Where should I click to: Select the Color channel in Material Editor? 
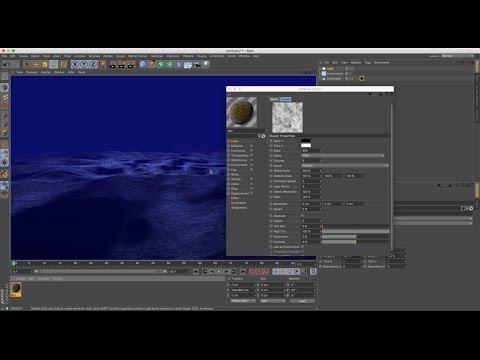[235, 141]
